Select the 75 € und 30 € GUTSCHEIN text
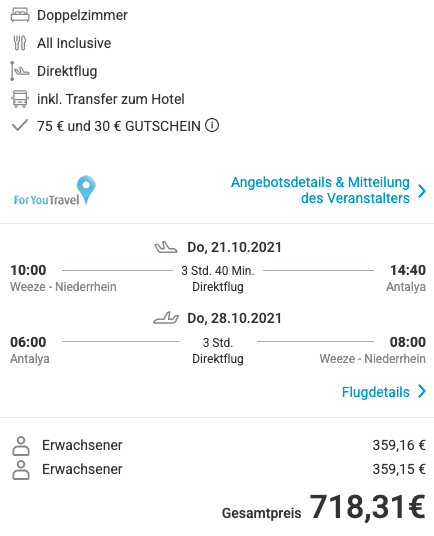This screenshot has width=434, height=536. click(119, 126)
